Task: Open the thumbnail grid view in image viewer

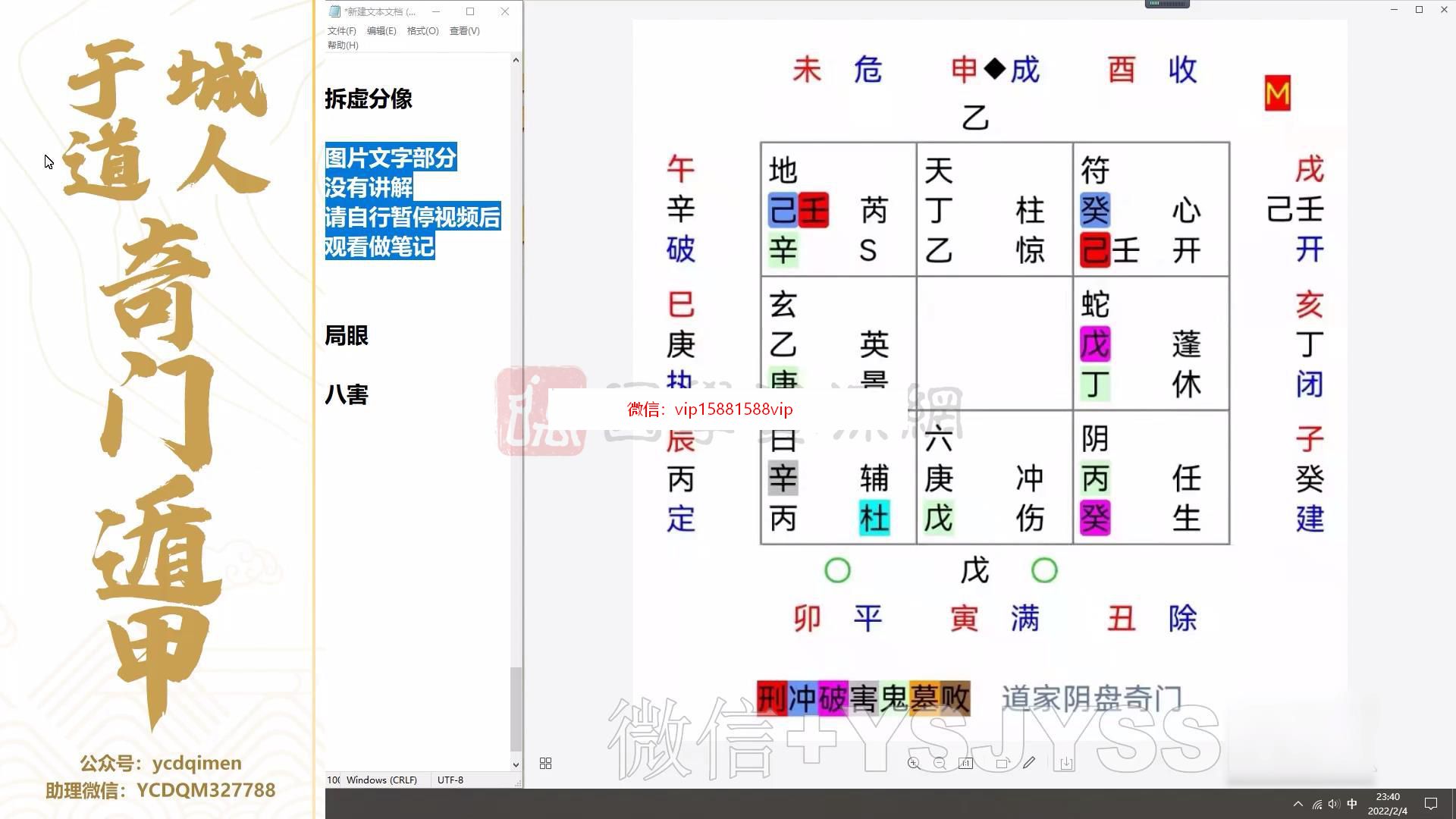Action: (x=545, y=763)
